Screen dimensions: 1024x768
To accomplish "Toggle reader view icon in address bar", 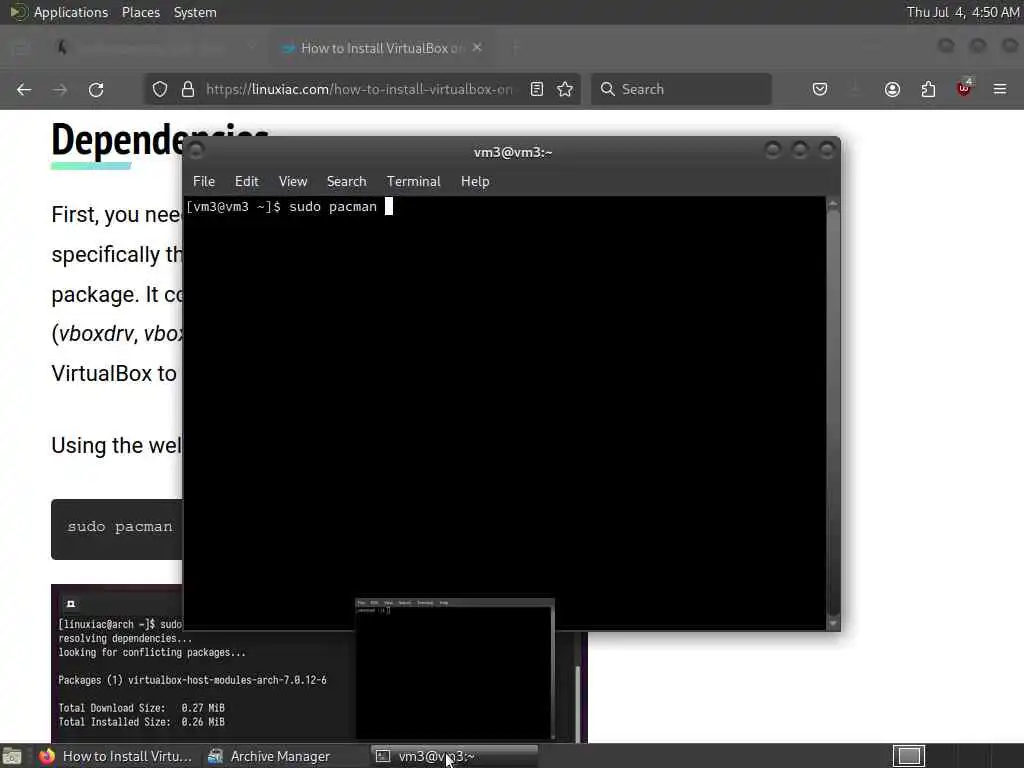I will (x=537, y=89).
